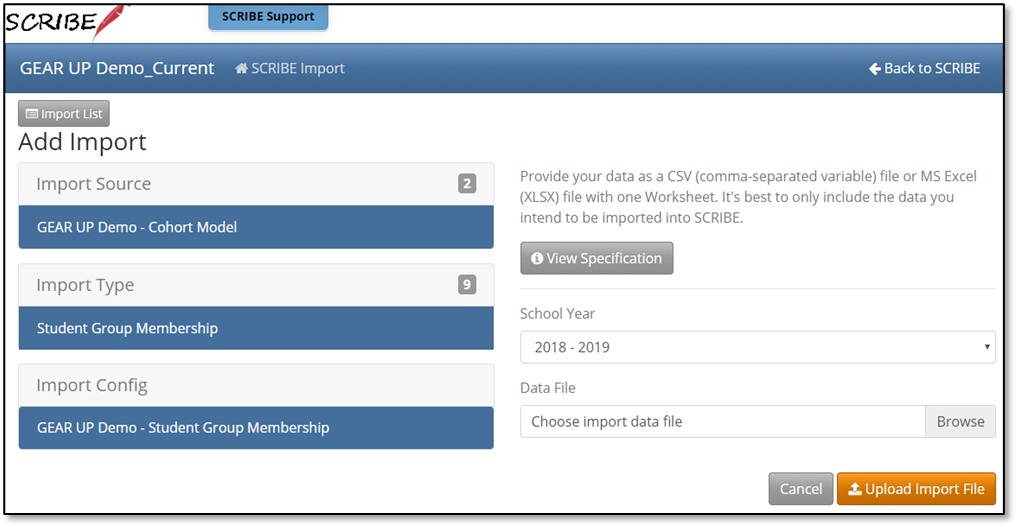
Task: Click the Back to SCRIBE link
Action: tap(924, 68)
